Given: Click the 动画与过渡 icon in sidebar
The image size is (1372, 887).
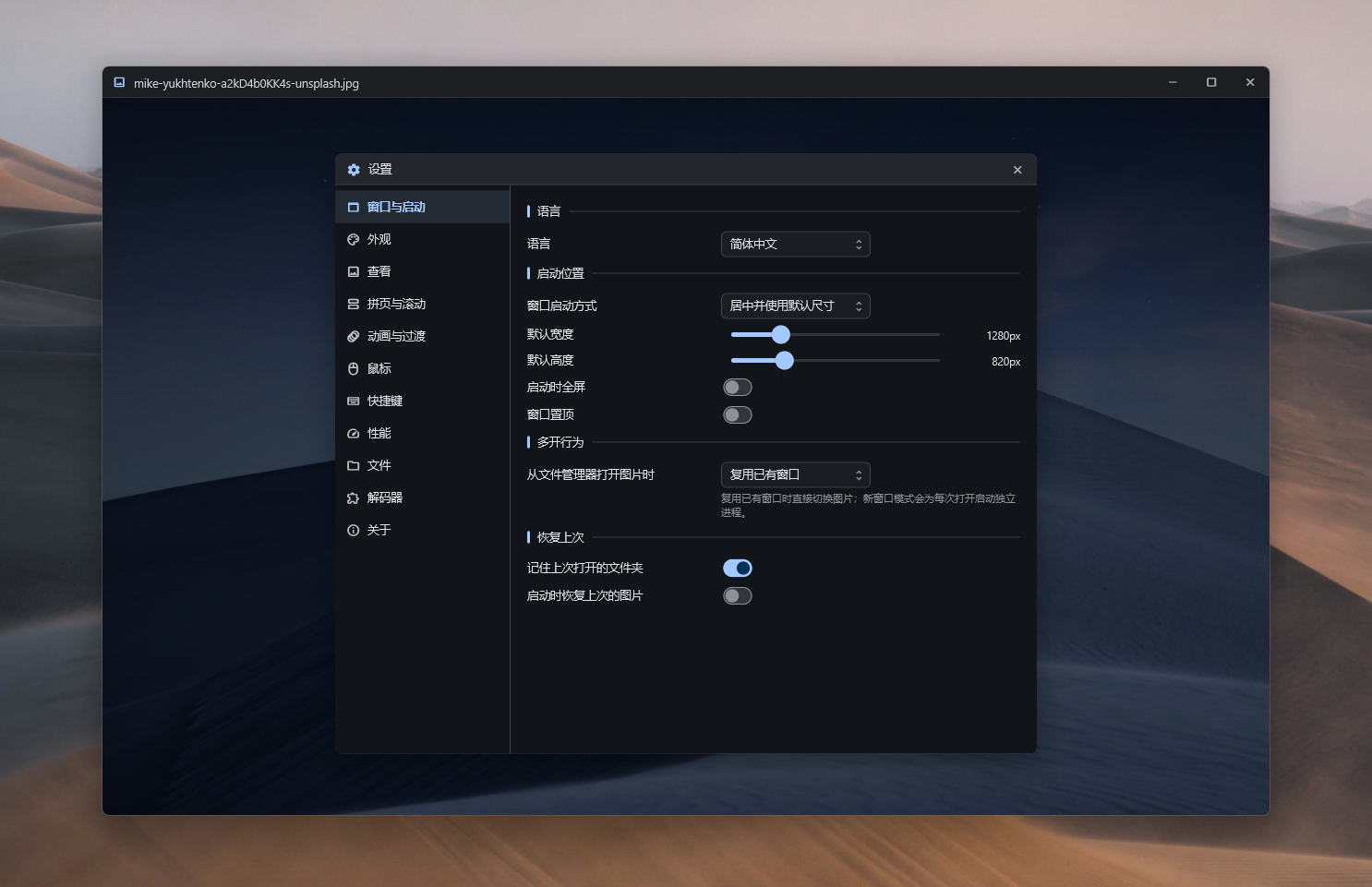Looking at the screenshot, I should pos(353,336).
